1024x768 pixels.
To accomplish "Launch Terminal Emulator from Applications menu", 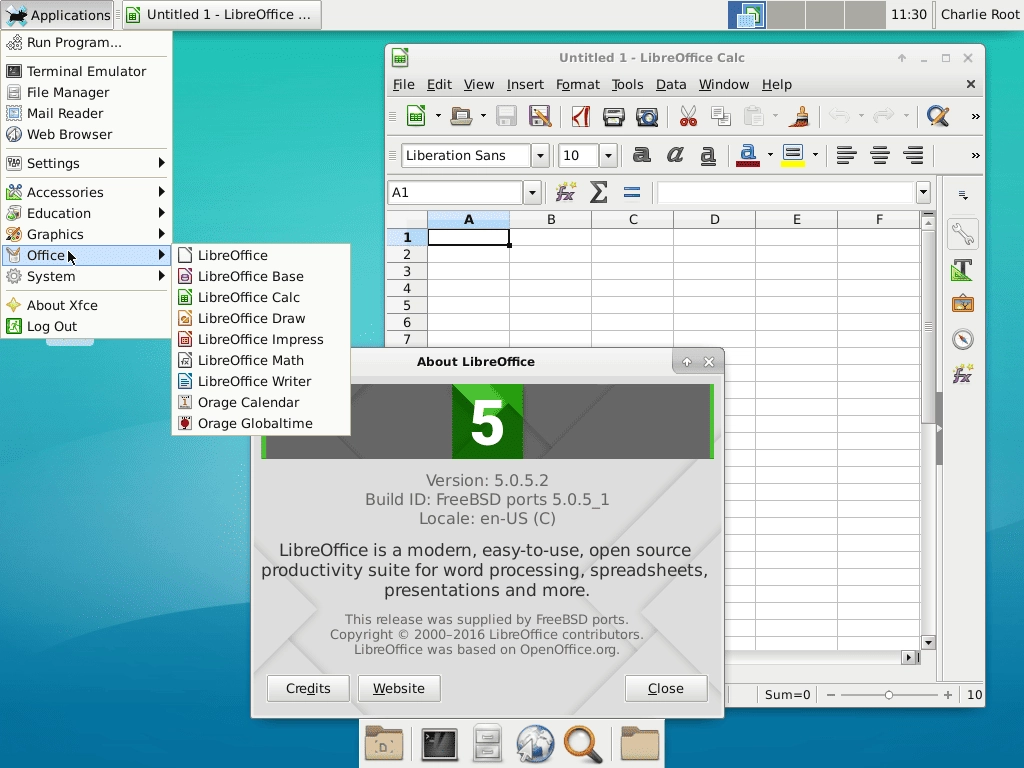I will coord(86,71).
